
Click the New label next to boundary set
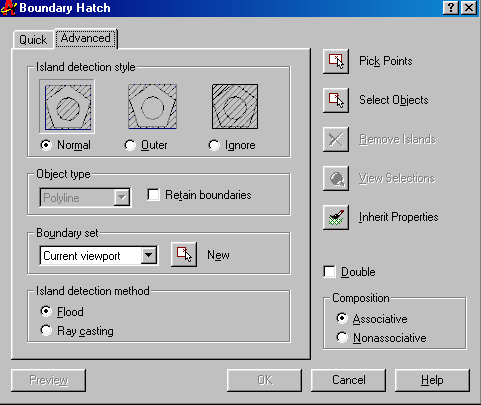[218, 255]
